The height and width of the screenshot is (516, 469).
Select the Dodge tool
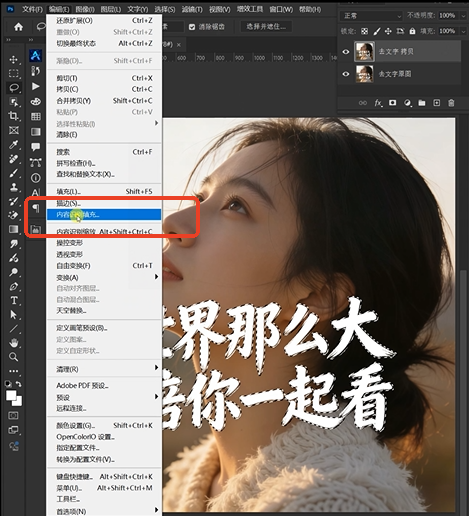pos(13,272)
